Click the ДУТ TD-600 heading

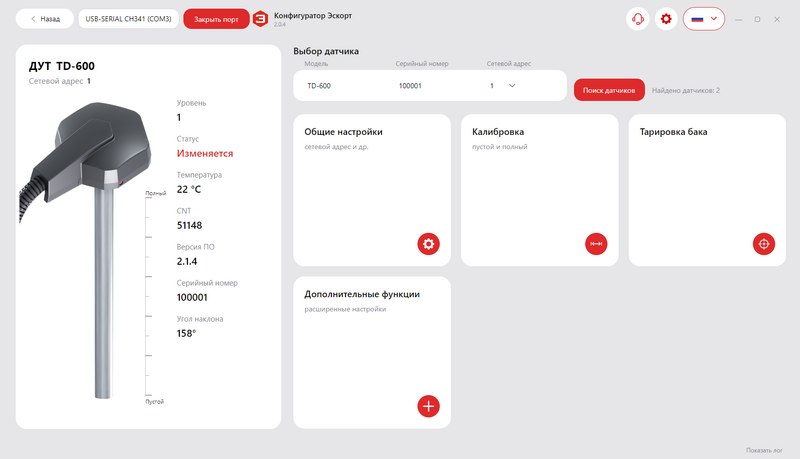coord(62,66)
